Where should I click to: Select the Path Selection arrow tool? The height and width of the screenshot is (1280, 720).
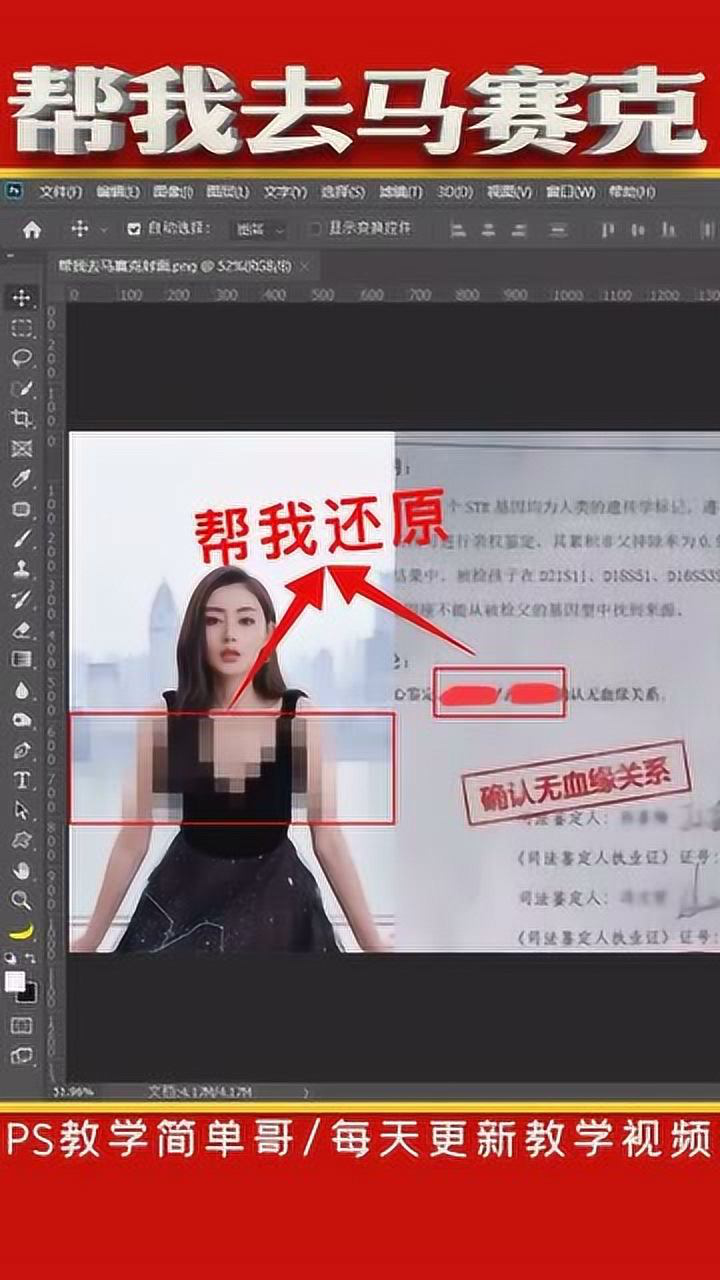[22, 810]
